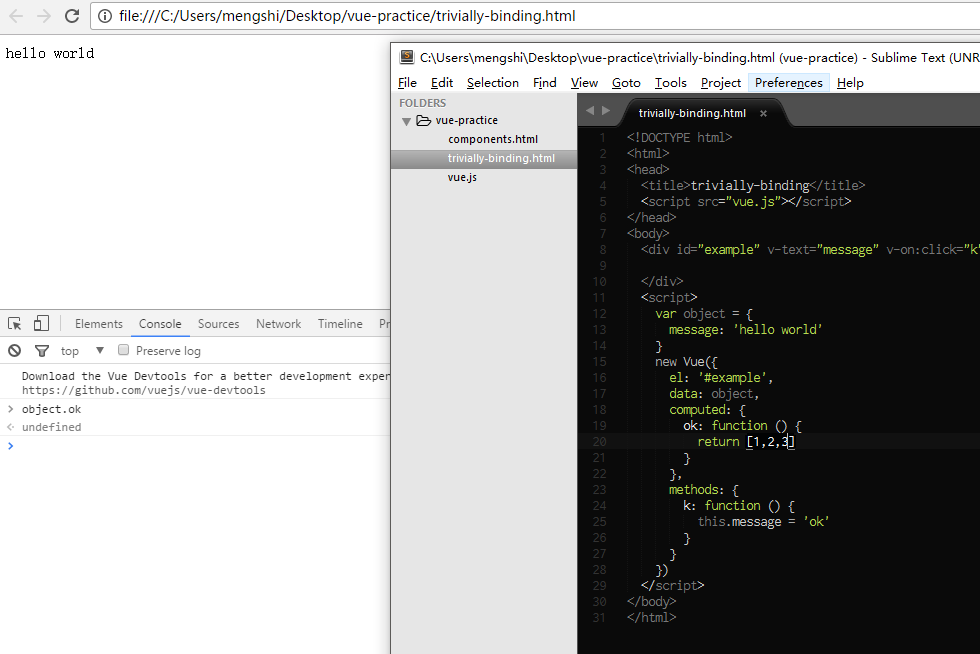This screenshot has width=980, height=654.
Task: Click the Sublime Text app icon in title bar
Action: [x=407, y=57]
